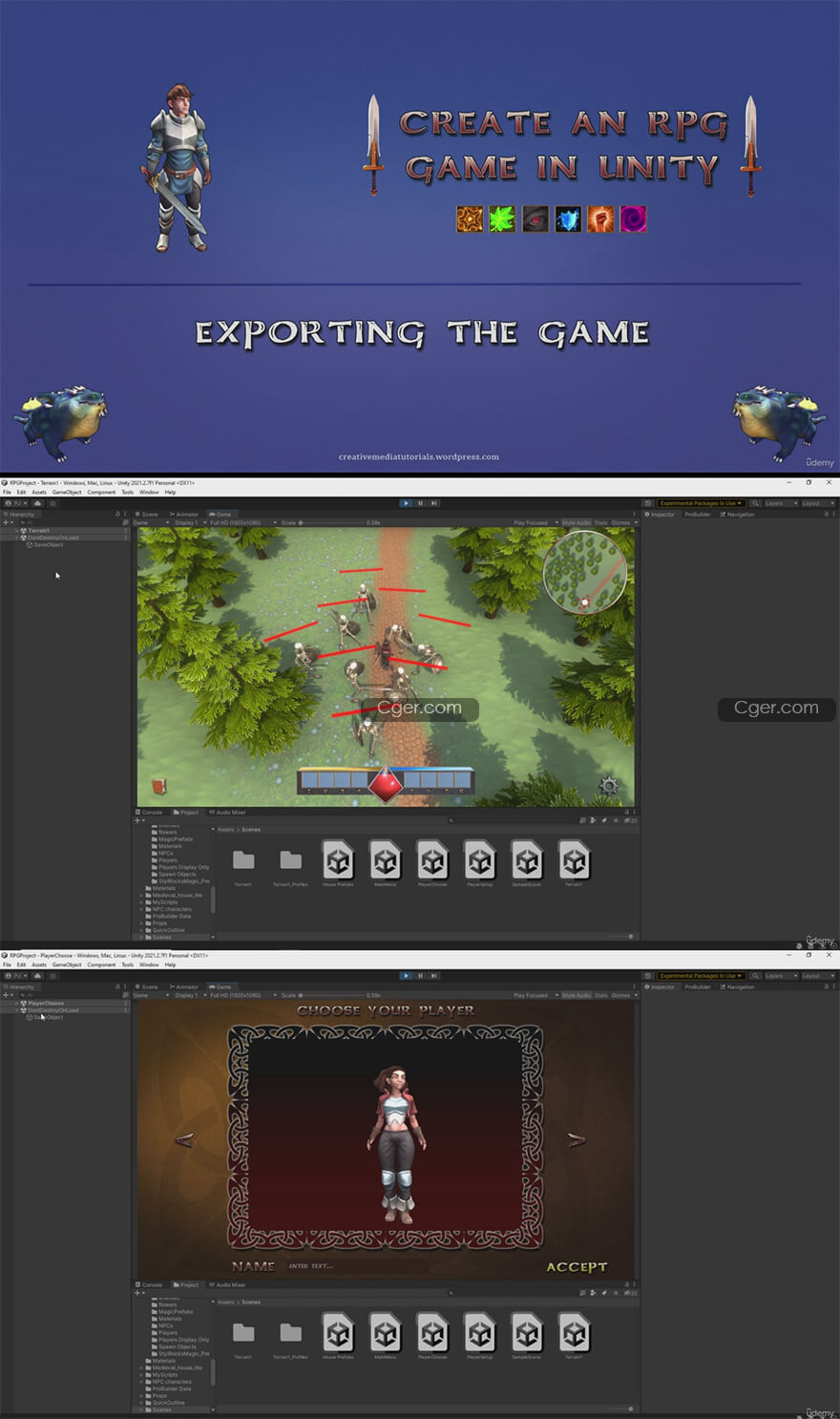Screen dimensions: 840x1419
Task: Switch to Audio Mixer tab in Terrain1 editor
Action: pos(227,812)
